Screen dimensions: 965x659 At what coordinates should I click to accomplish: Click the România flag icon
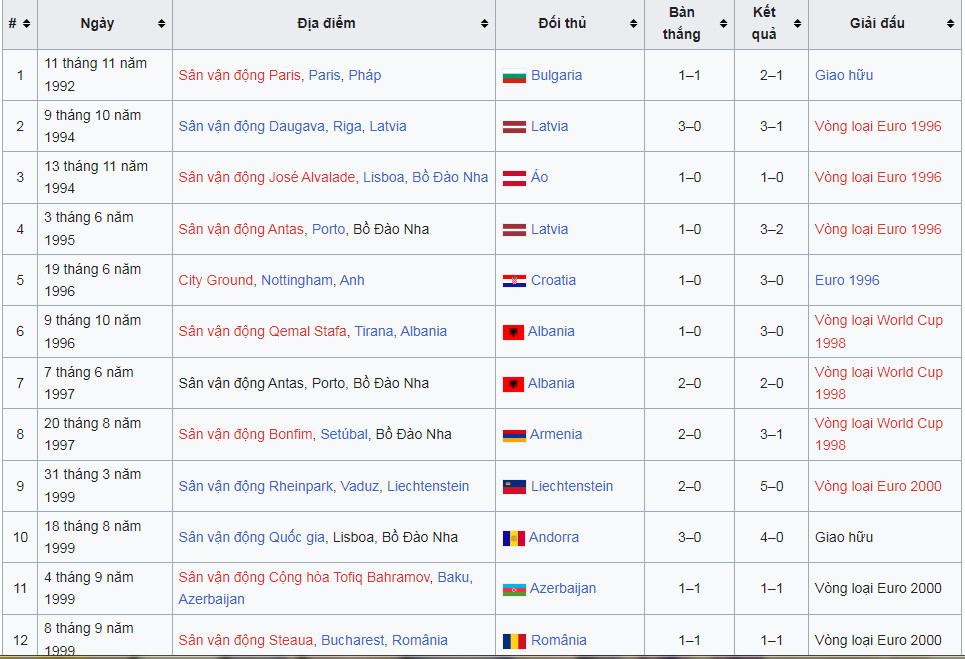click(x=514, y=641)
